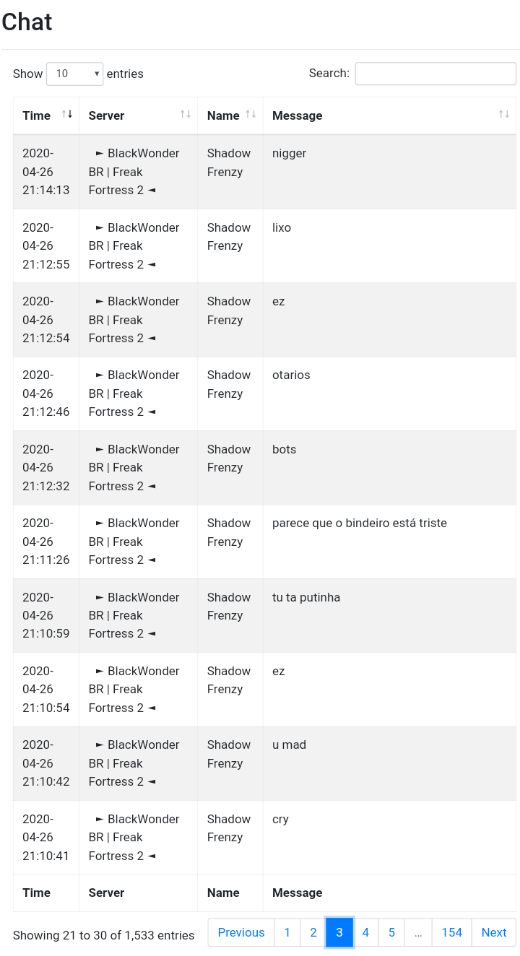Jump to page 2
The height and width of the screenshot is (956, 520).
(313, 932)
